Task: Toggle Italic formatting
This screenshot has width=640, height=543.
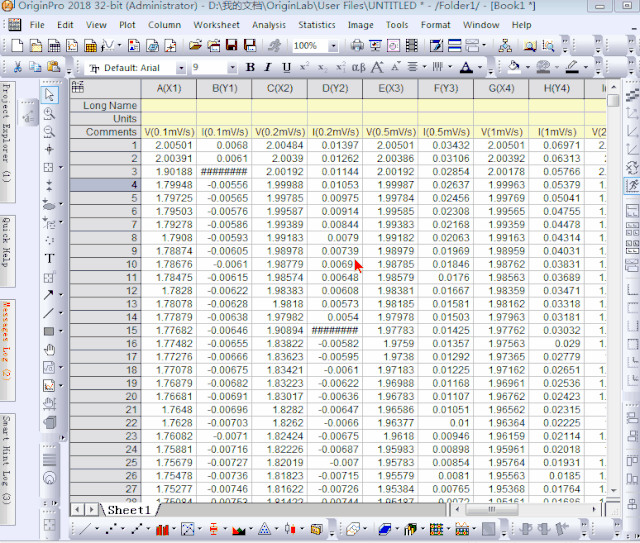Action: pyautogui.click(x=268, y=67)
